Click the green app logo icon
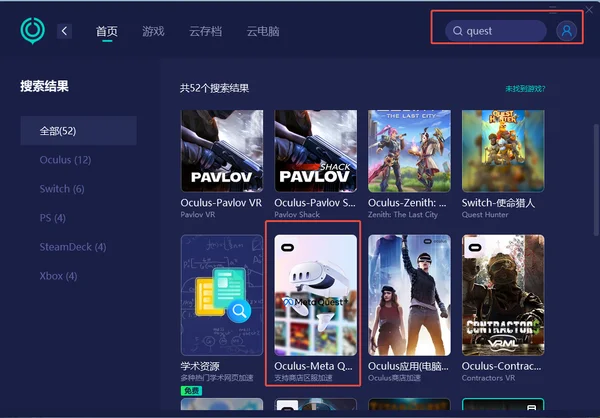Screen dimensions: 600x418 pos(33,31)
